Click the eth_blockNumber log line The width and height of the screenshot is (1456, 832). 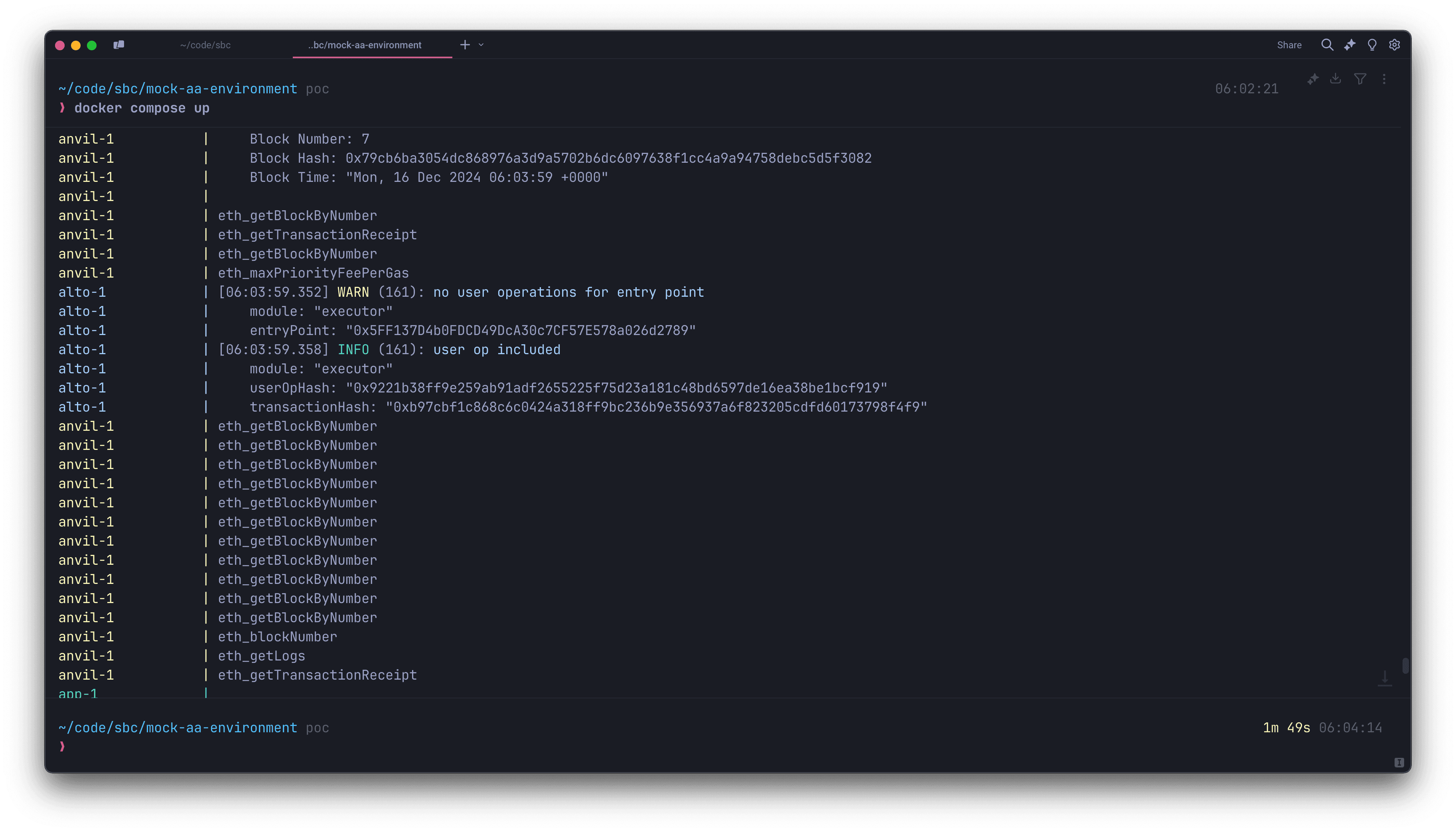(277, 637)
